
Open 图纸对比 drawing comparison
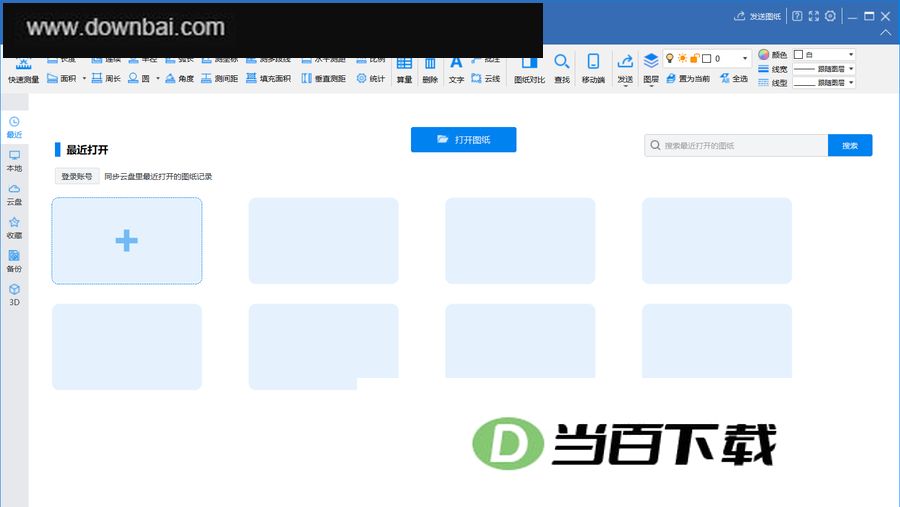(x=529, y=71)
